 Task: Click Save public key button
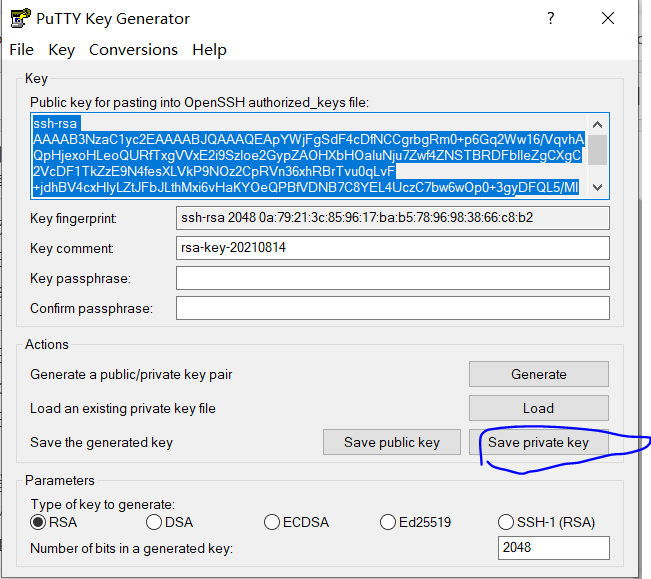[x=392, y=442]
